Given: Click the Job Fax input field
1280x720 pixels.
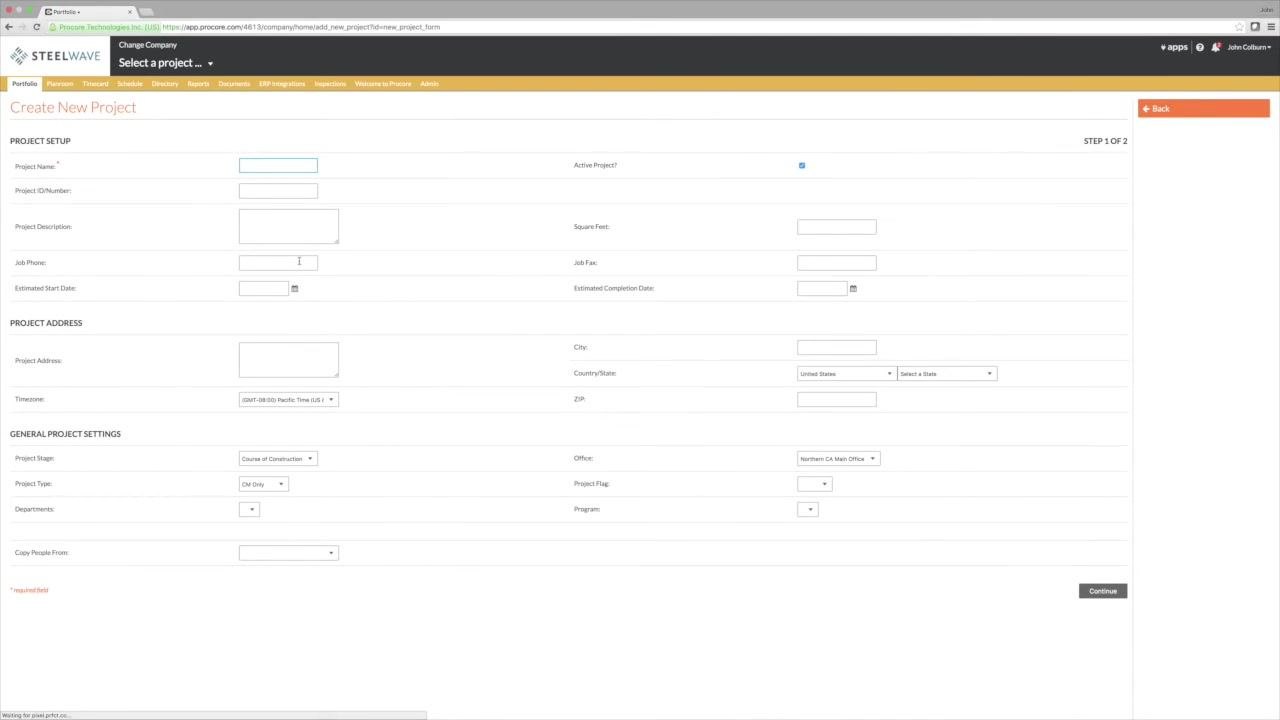Looking at the screenshot, I should 837,263.
